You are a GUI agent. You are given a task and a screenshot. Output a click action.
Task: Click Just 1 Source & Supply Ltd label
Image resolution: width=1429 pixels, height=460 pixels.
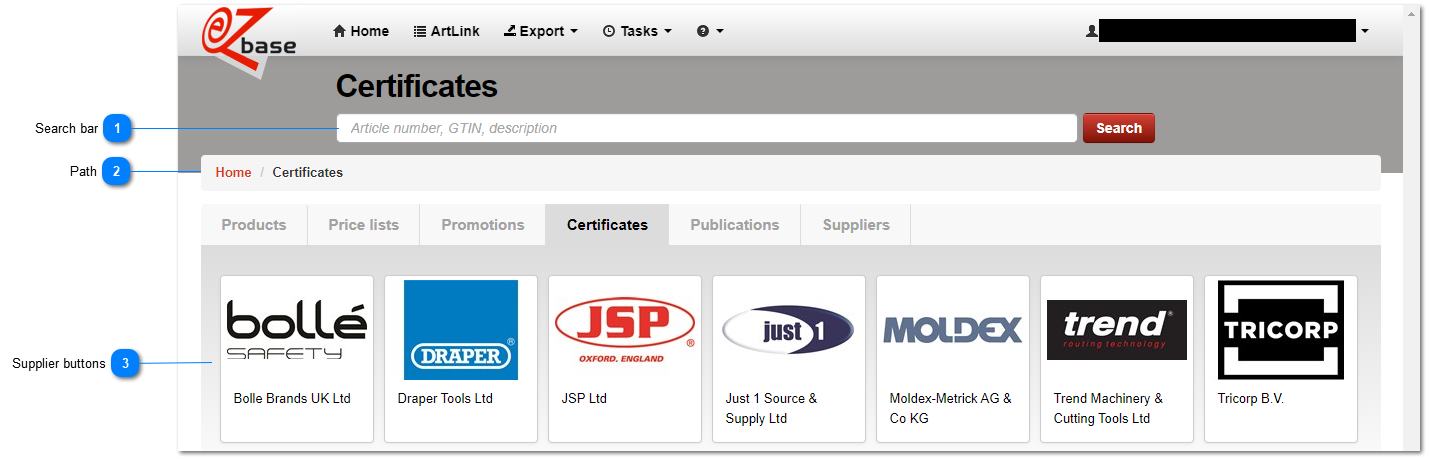click(x=771, y=408)
